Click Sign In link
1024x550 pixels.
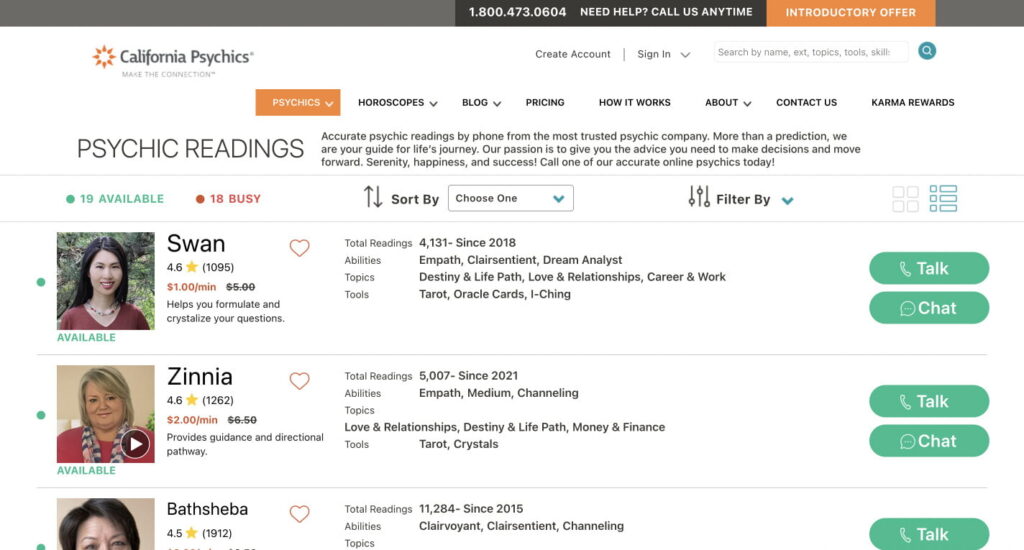point(654,54)
